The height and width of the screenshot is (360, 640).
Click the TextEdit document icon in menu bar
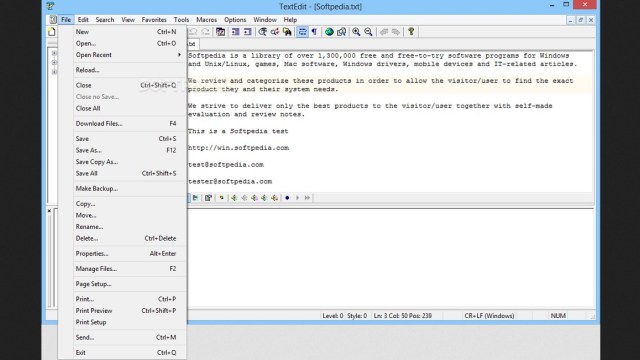pyautogui.click(x=53, y=20)
